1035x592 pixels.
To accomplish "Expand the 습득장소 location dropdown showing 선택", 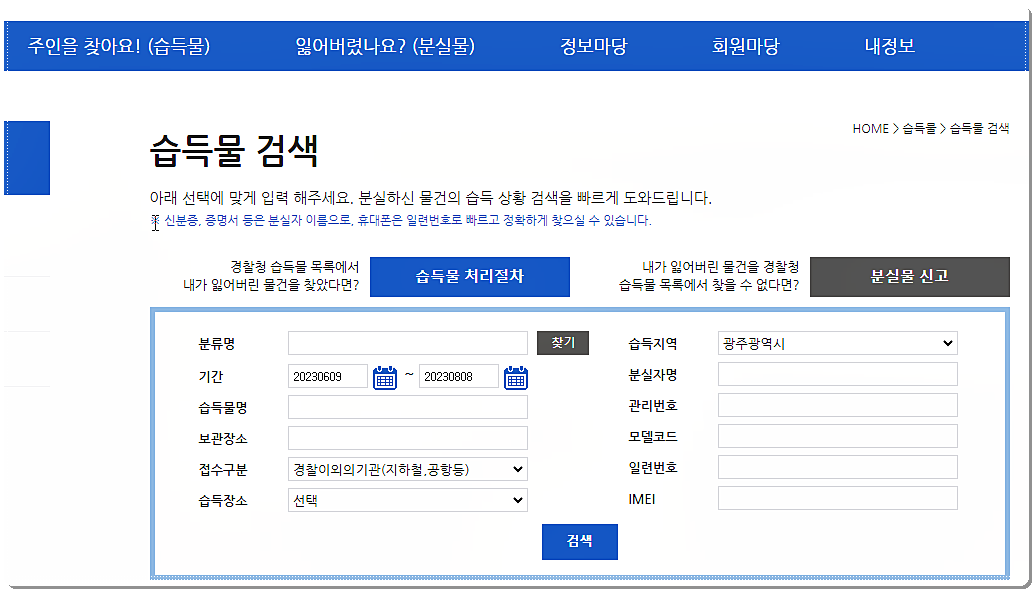I will 407,499.
